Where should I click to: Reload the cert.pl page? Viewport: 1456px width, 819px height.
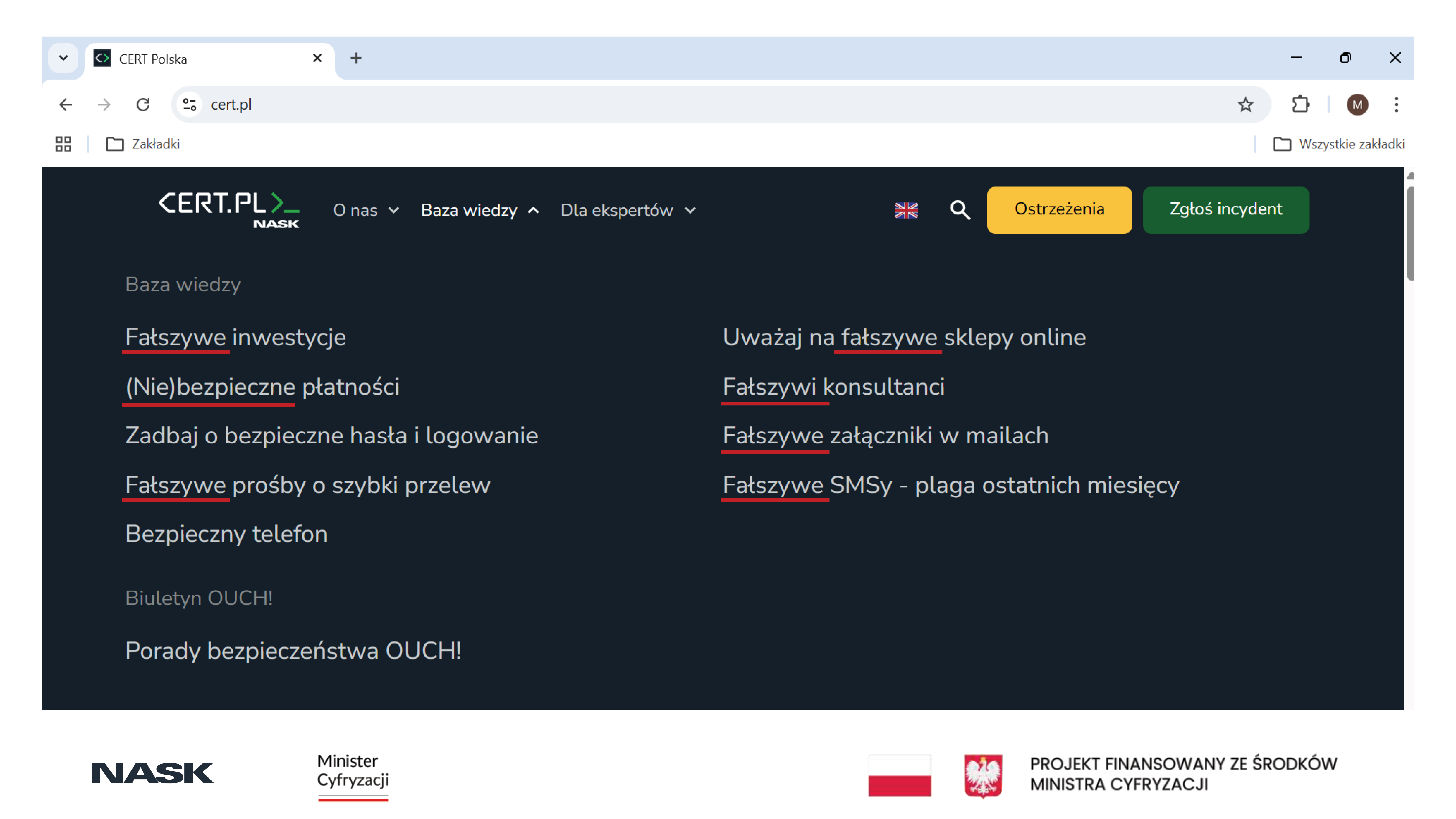click(x=143, y=104)
